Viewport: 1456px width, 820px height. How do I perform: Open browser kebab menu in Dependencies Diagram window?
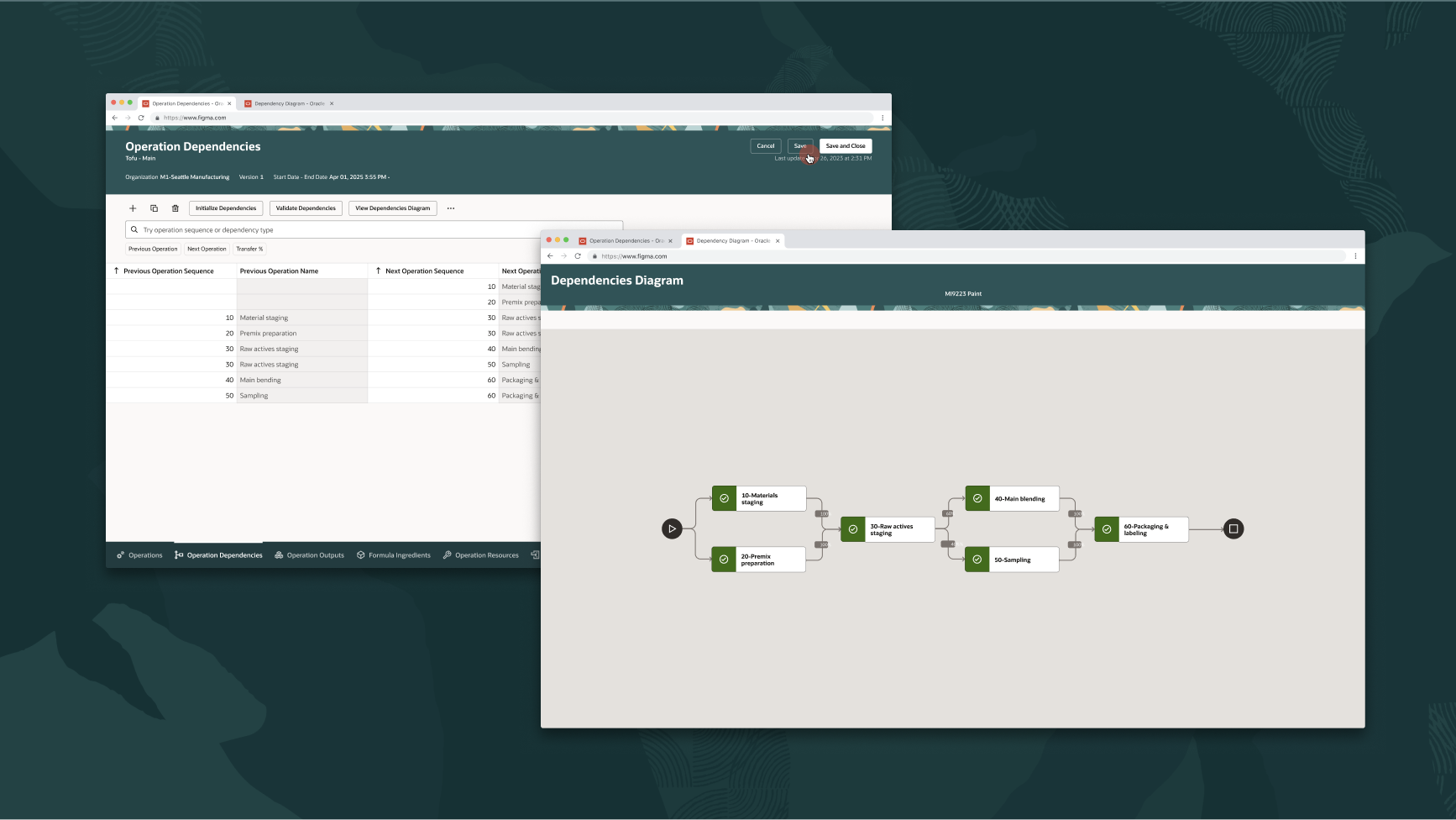1355,256
